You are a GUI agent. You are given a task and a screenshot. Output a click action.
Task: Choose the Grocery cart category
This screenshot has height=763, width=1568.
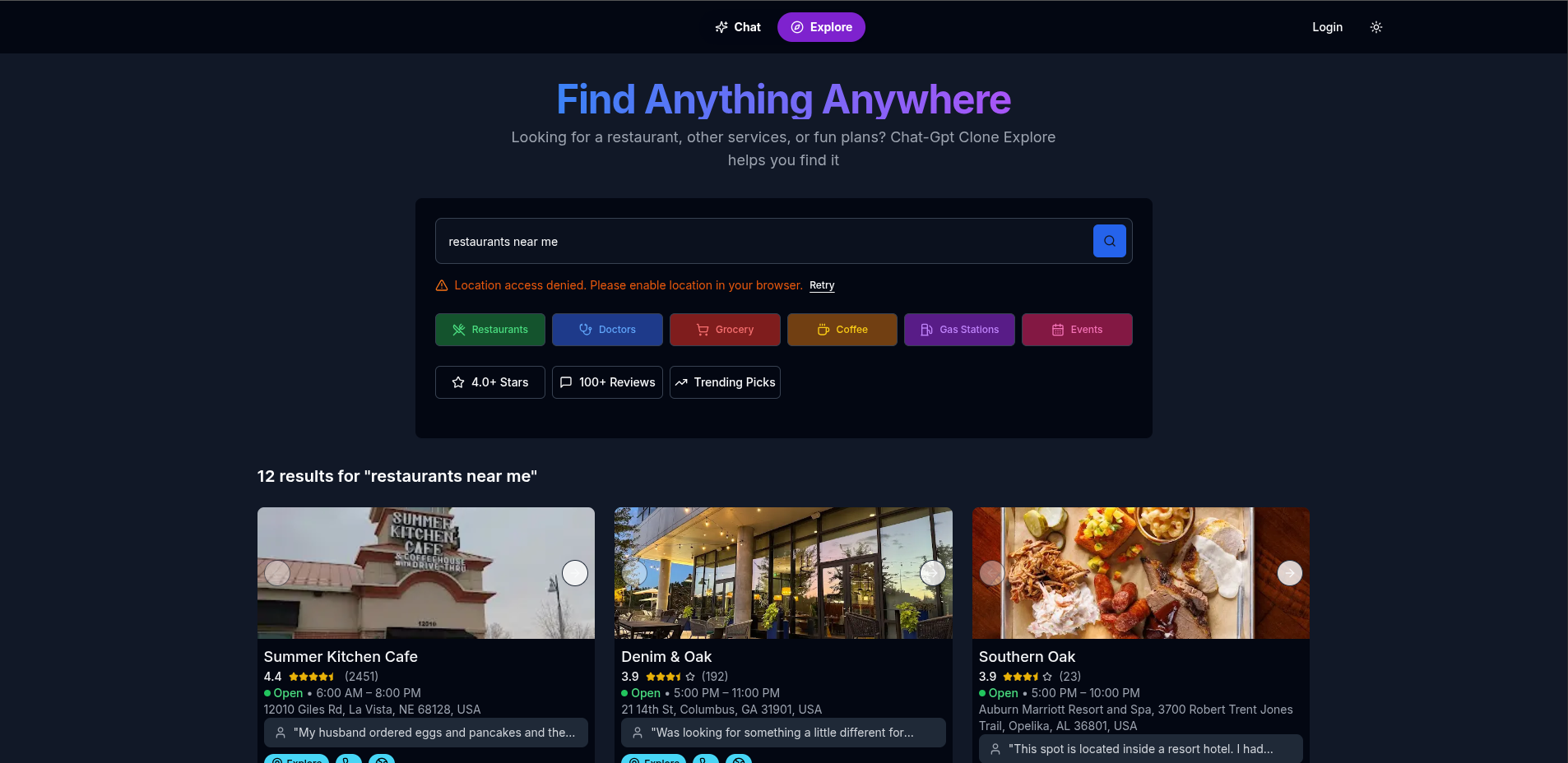pyautogui.click(x=725, y=330)
